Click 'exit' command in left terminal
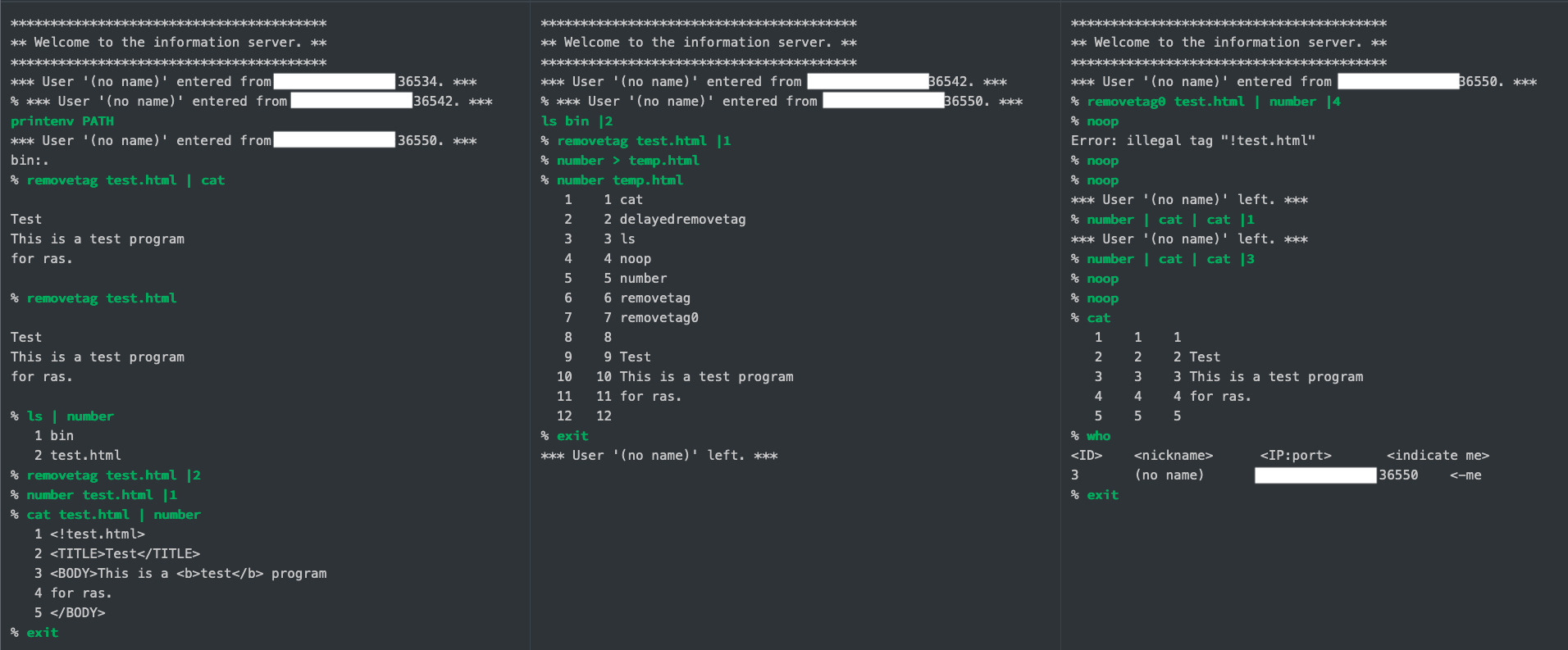This screenshot has width=1568, height=650. 42,633
